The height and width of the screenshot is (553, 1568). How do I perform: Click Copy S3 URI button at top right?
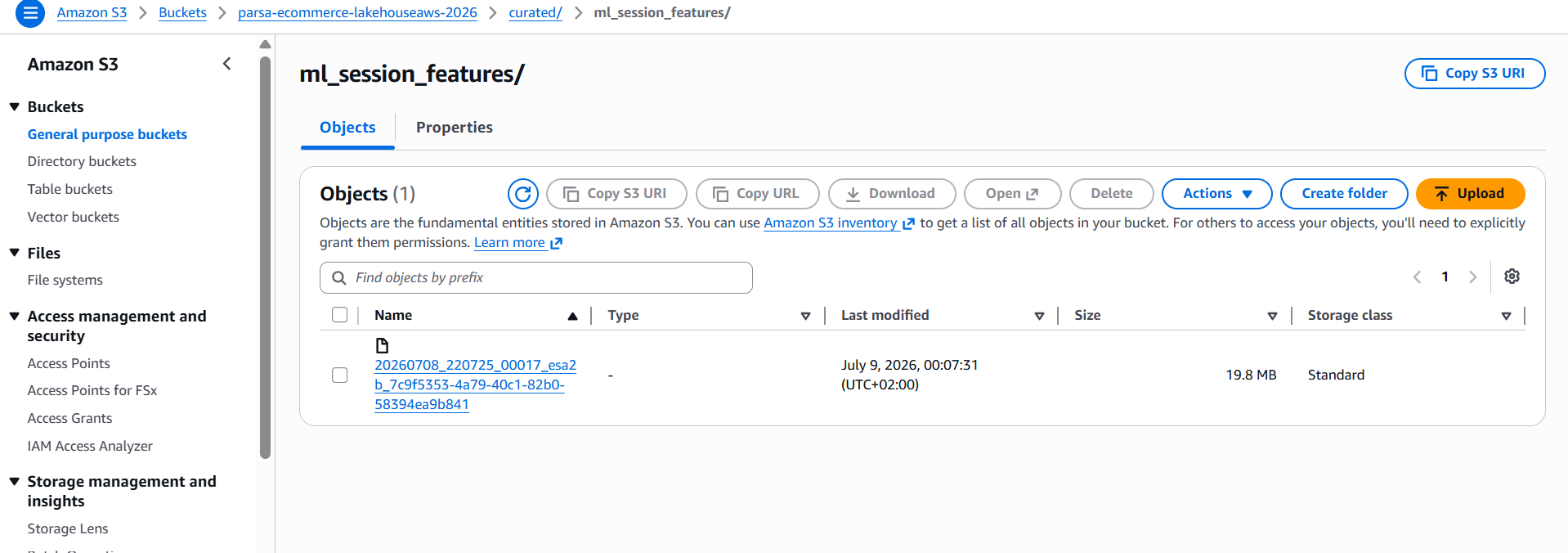coord(1475,74)
